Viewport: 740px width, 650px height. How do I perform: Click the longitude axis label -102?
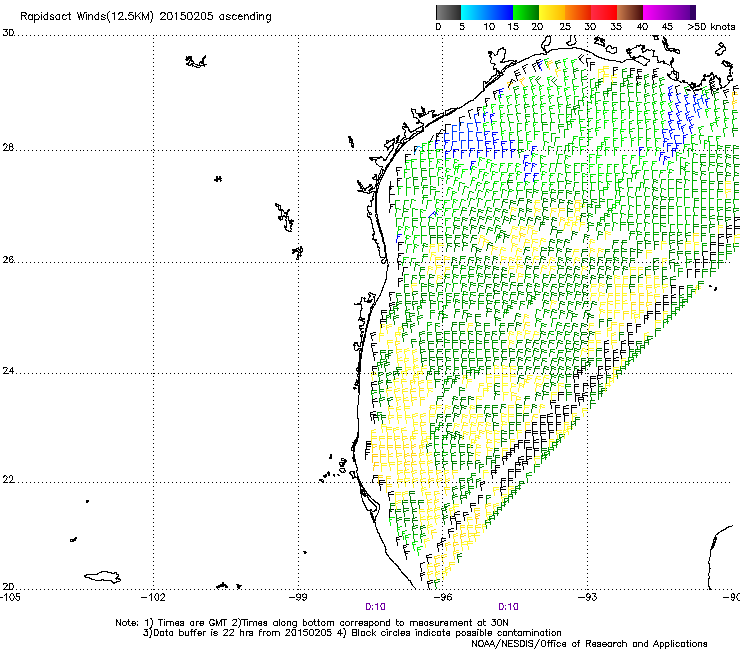click(x=153, y=597)
